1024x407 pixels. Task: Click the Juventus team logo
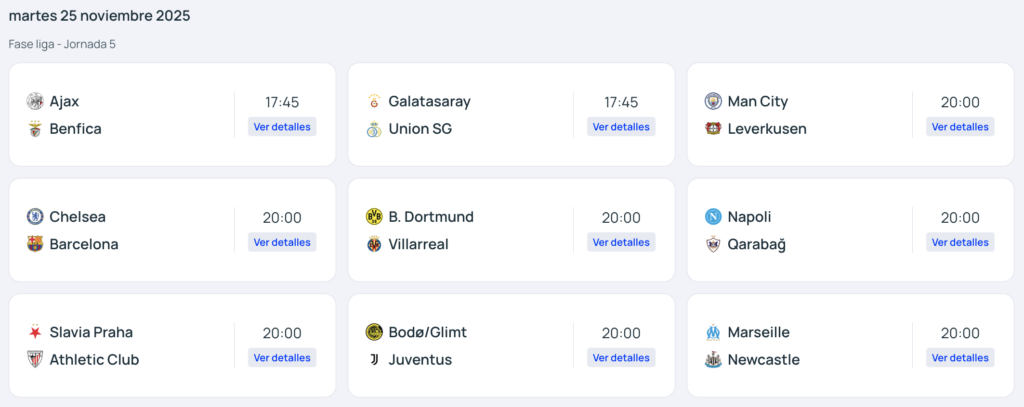pos(374,360)
